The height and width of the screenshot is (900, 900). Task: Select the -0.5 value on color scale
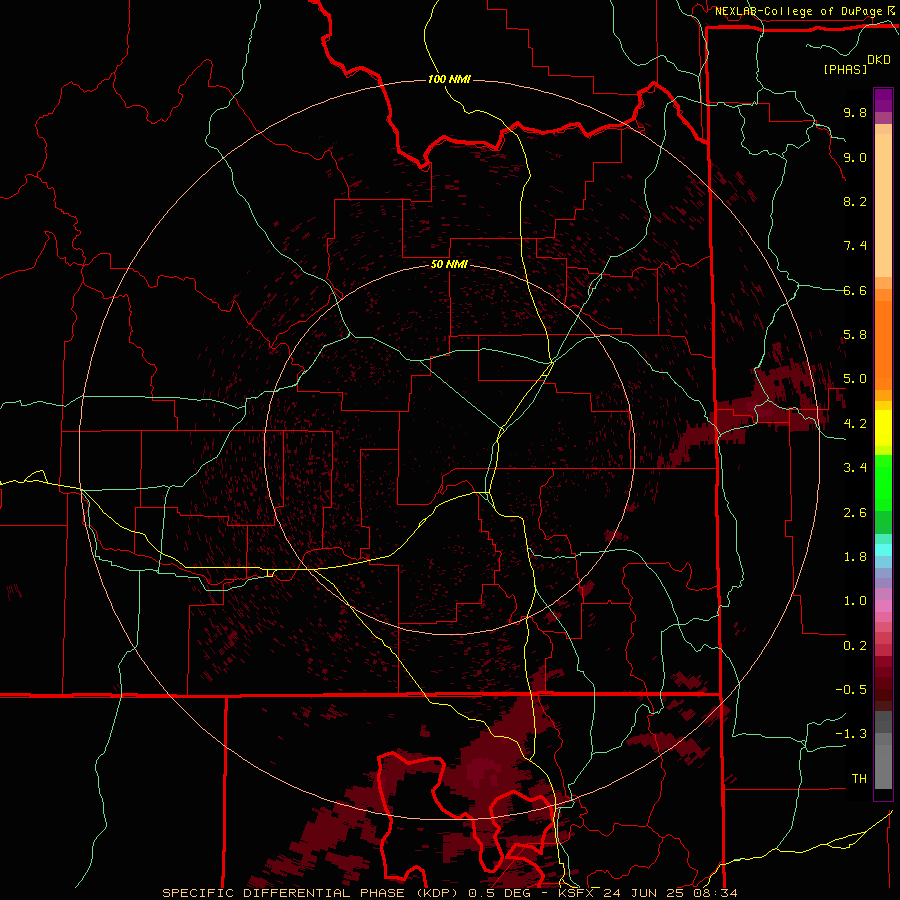click(x=851, y=690)
